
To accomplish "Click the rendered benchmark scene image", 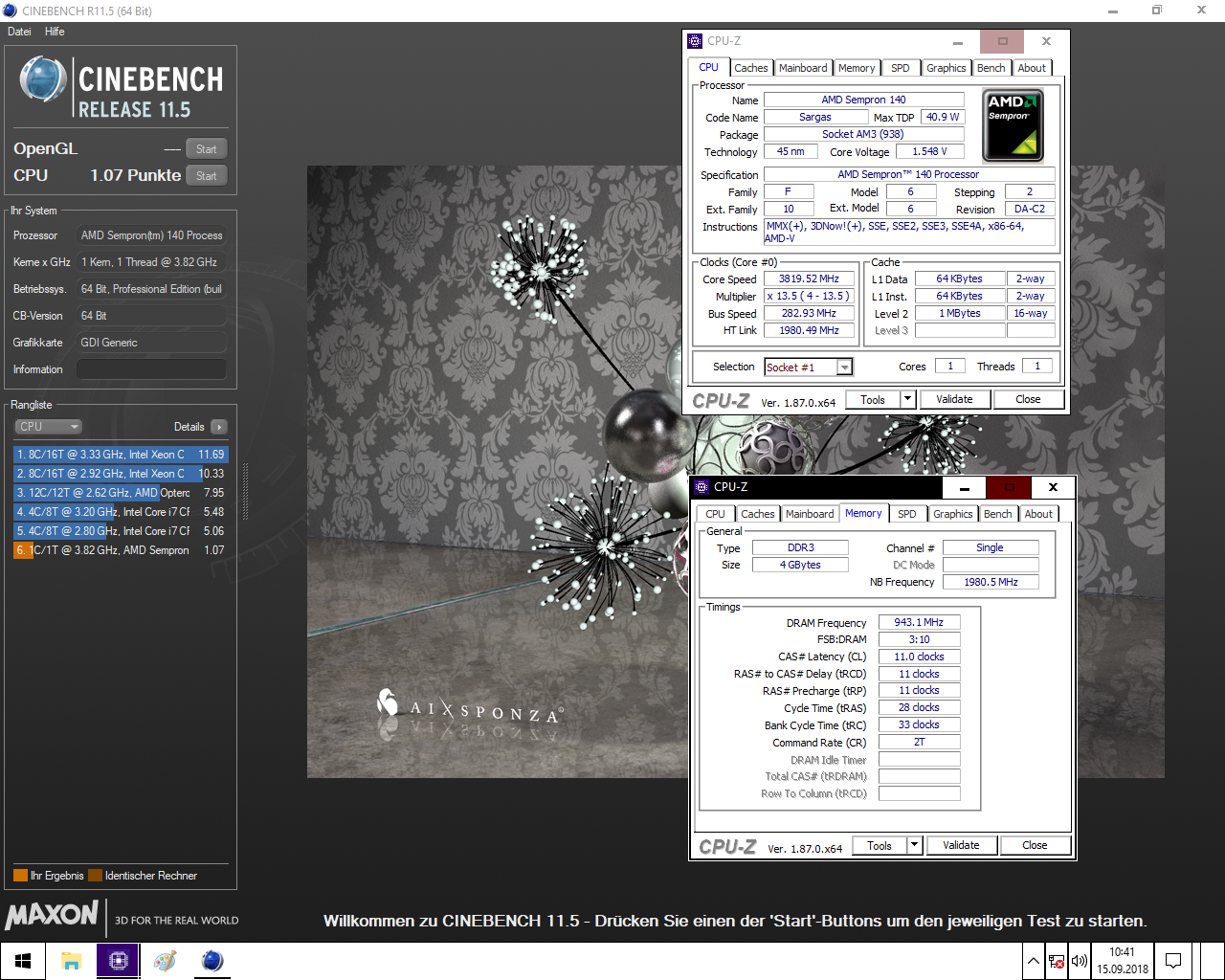I will (x=735, y=472).
